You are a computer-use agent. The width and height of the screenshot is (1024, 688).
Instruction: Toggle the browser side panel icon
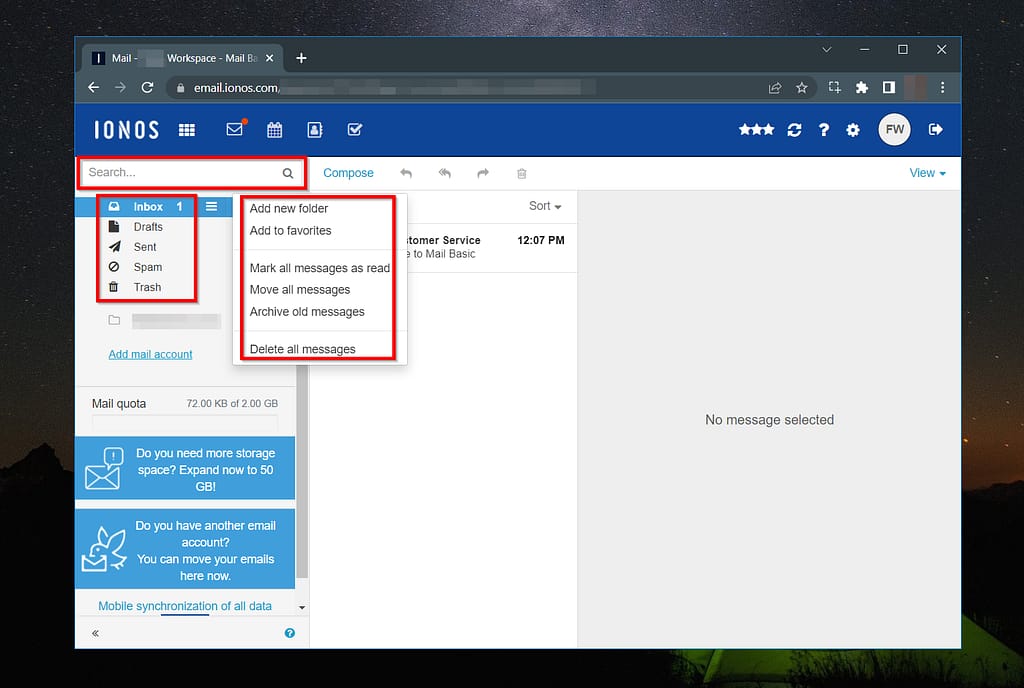pos(889,87)
